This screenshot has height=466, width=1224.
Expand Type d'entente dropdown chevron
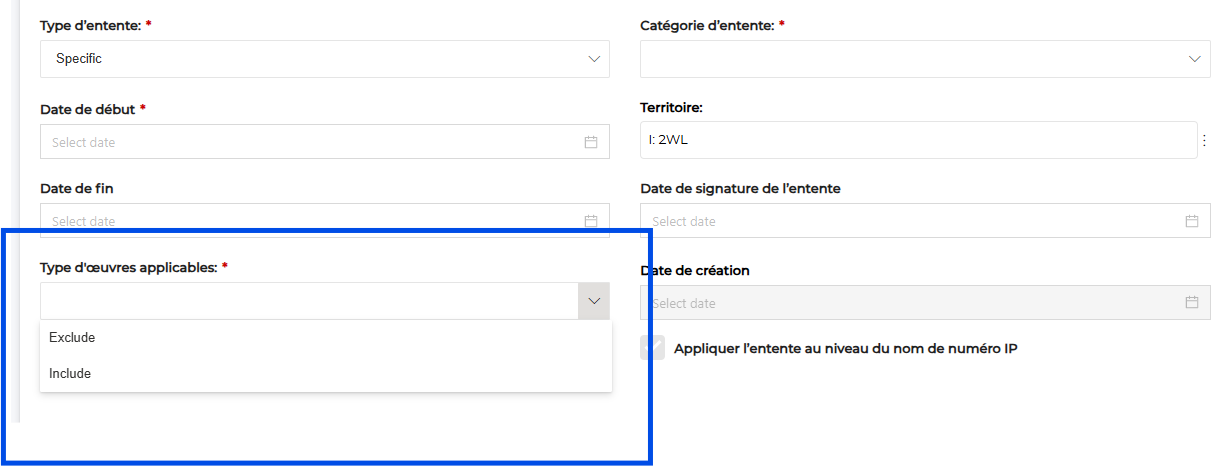(x=594, y=59)
